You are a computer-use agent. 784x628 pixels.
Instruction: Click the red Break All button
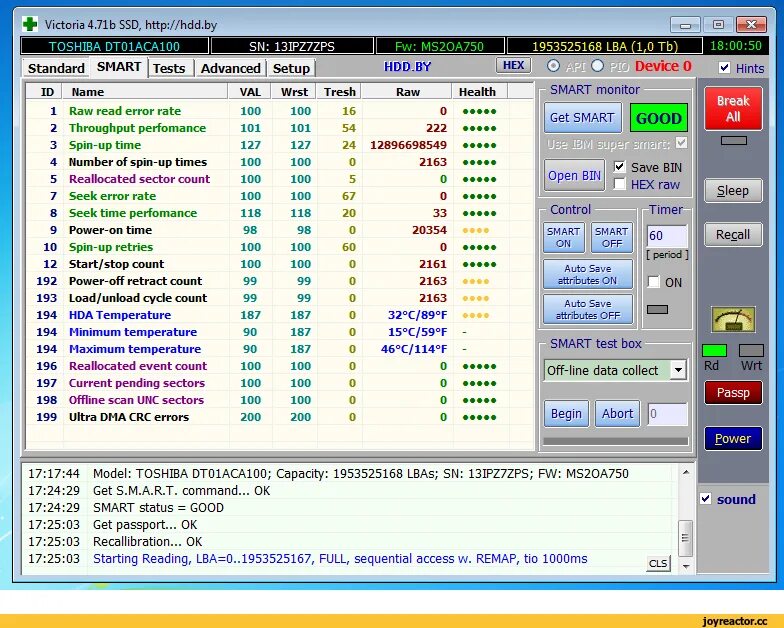coord(733,108)
